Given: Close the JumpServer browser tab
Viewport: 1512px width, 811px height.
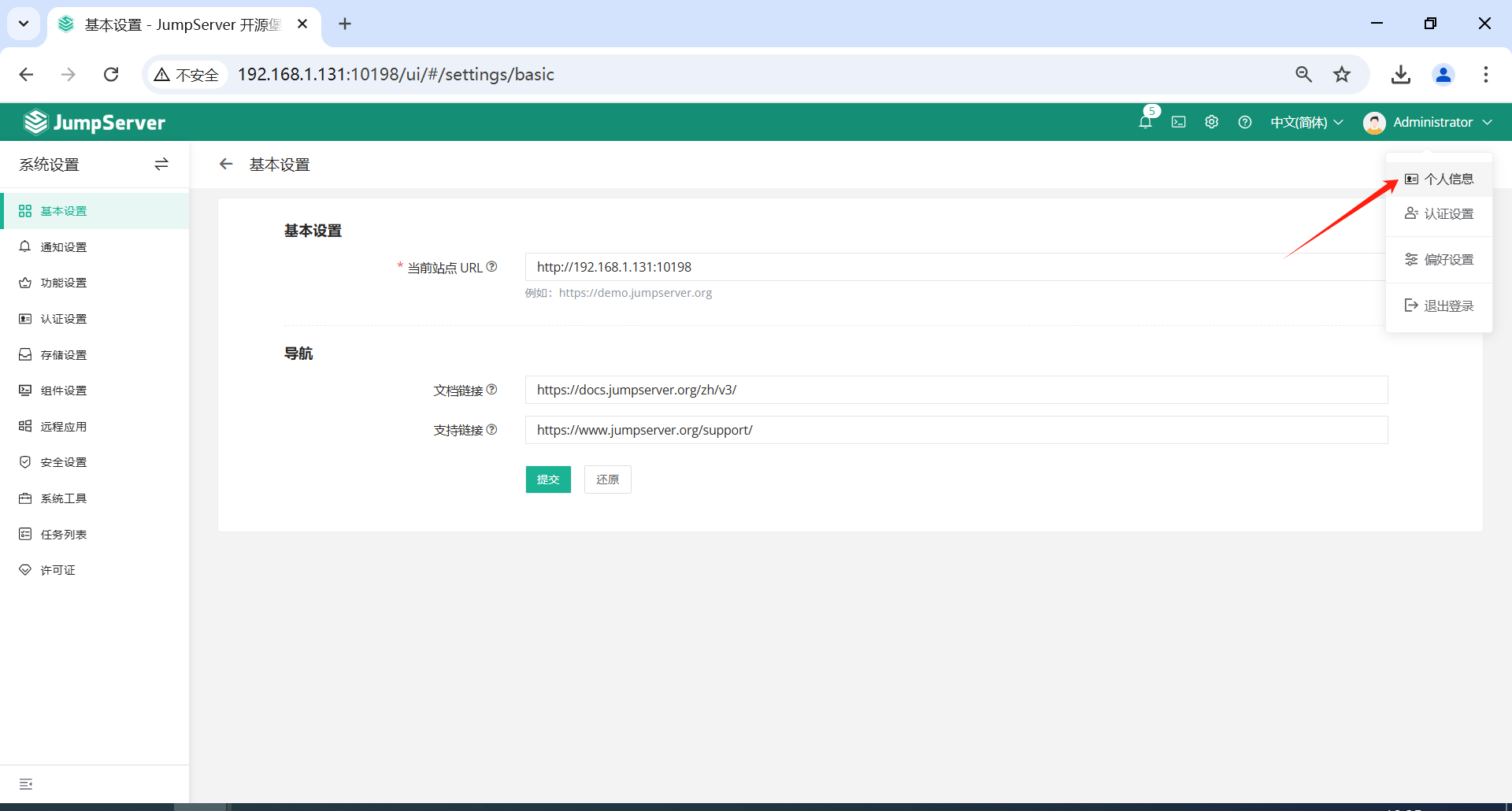Looking at the screenshot, I should (302, 24).
